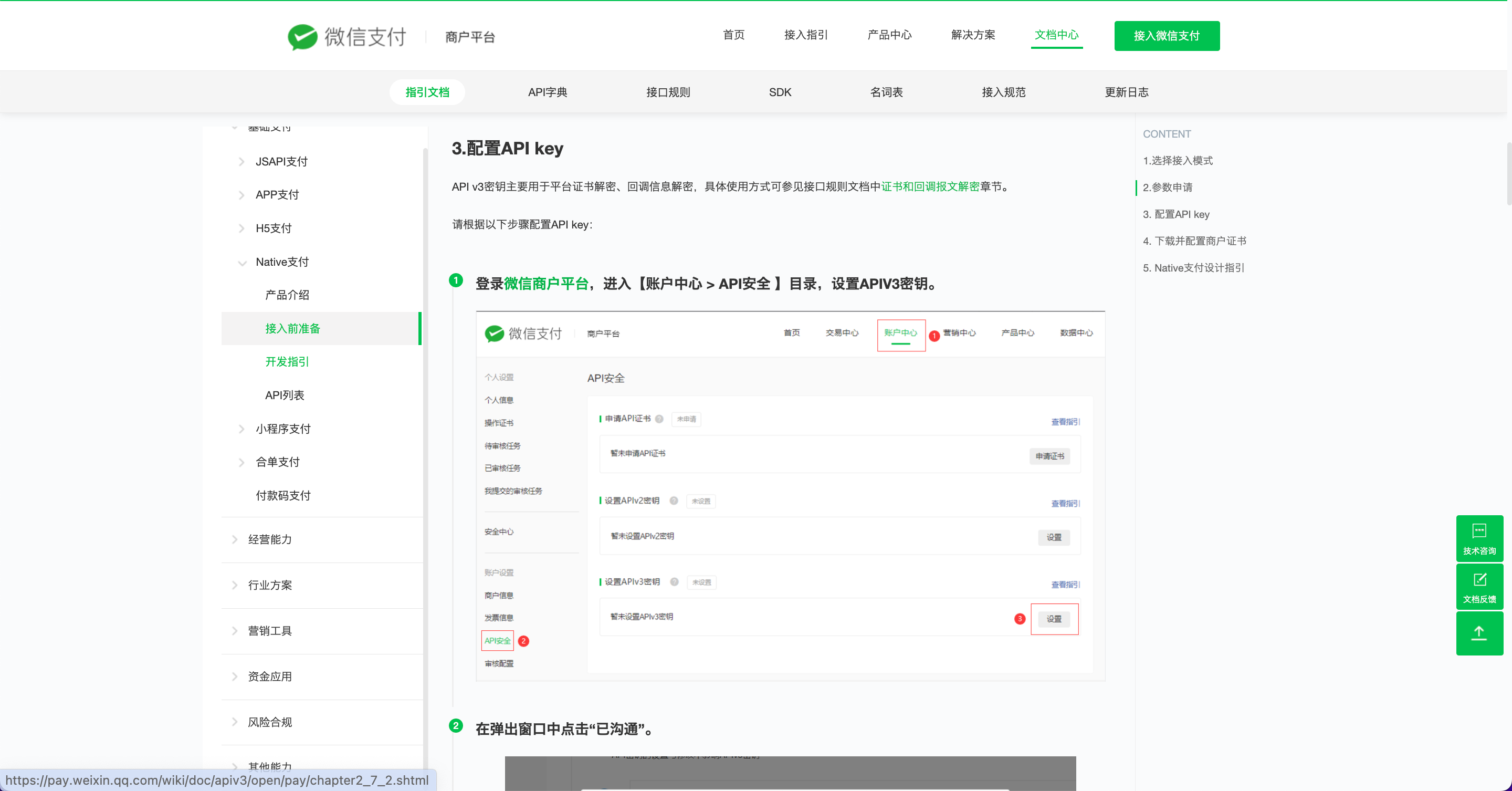The height and width of the screenshot is (791, 1512).
Task: Expand the 营销工具 category arrow
Action: [234, 631]
